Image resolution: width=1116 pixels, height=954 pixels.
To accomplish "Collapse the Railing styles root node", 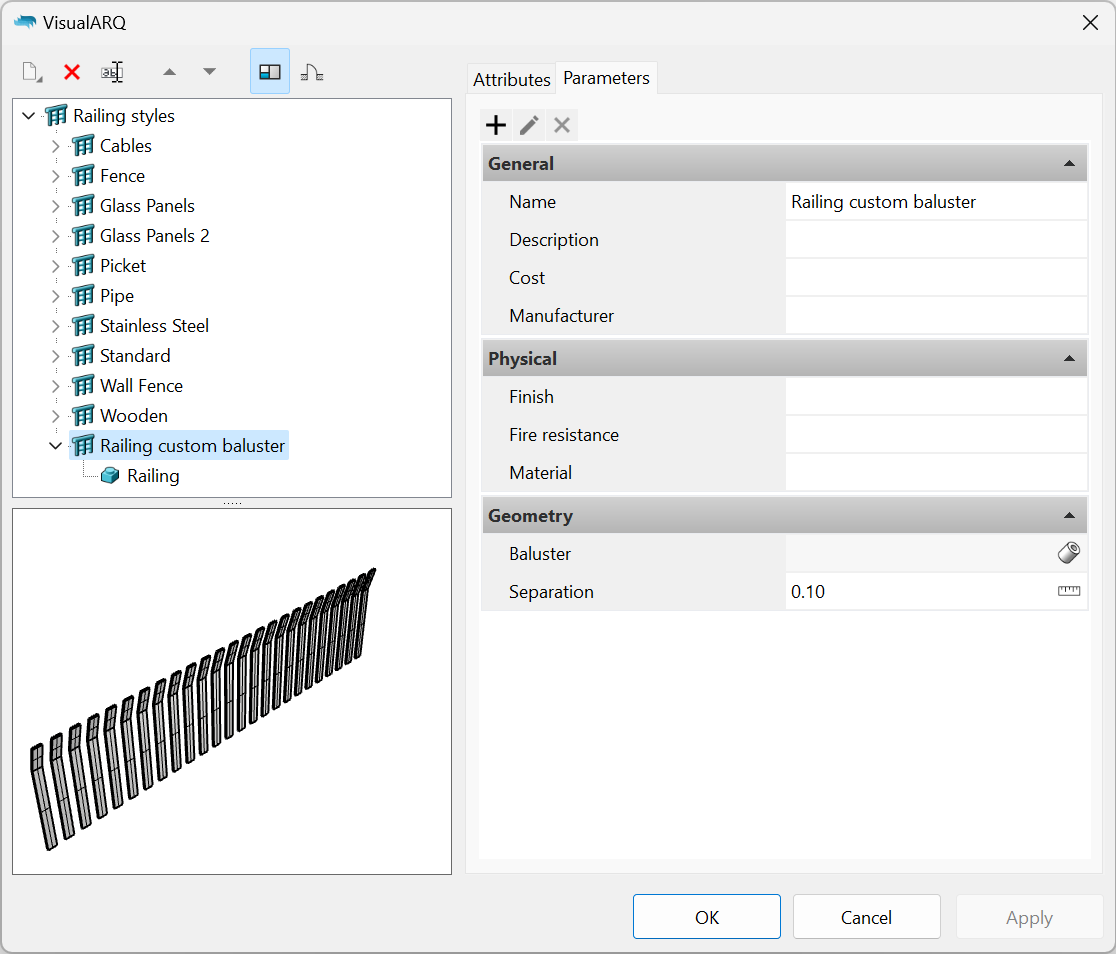I will pos(28,115).
